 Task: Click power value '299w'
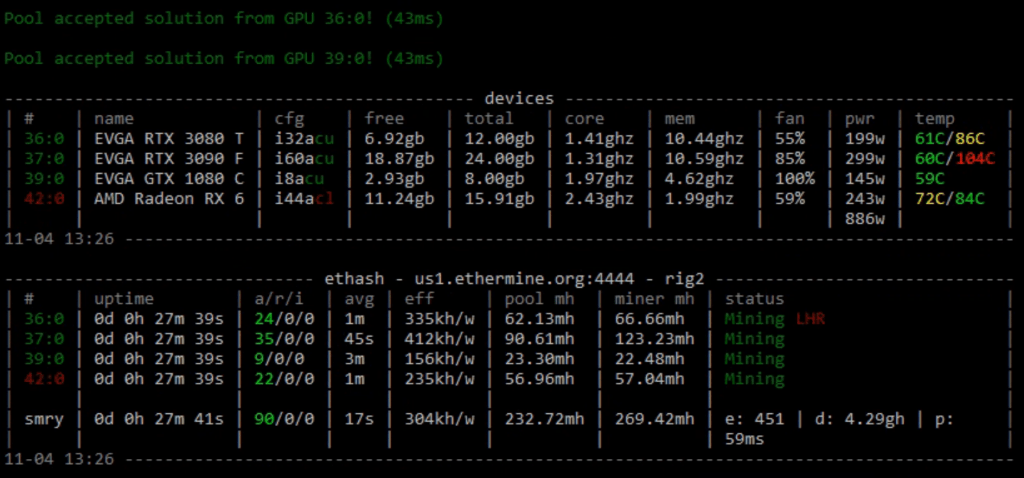865,159
